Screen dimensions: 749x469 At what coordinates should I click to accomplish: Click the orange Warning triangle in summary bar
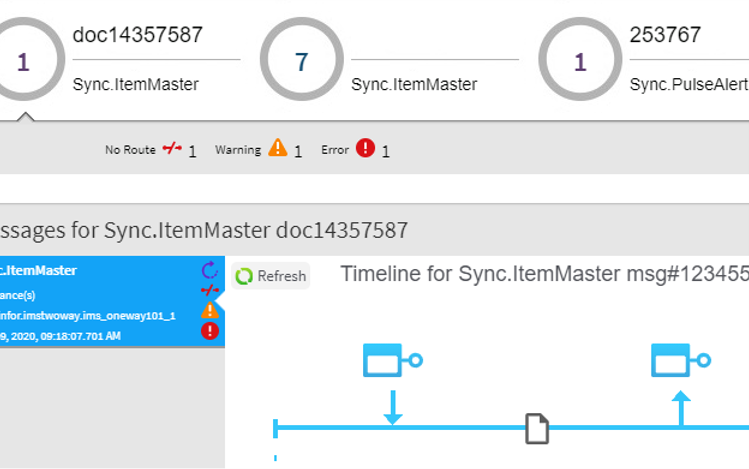[x=278, y=148]
